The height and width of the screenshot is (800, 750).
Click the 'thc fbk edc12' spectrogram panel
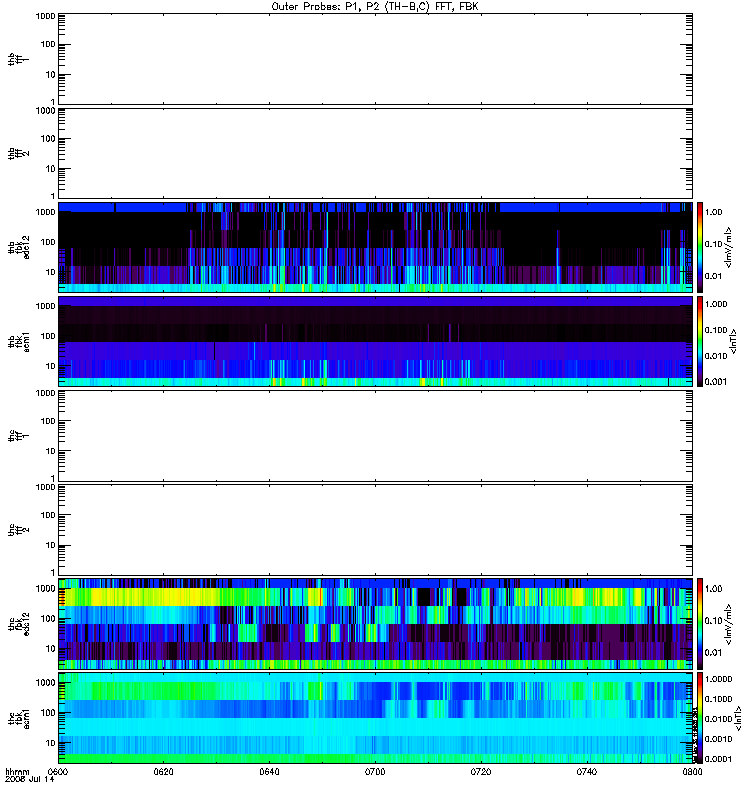(375, 624)
